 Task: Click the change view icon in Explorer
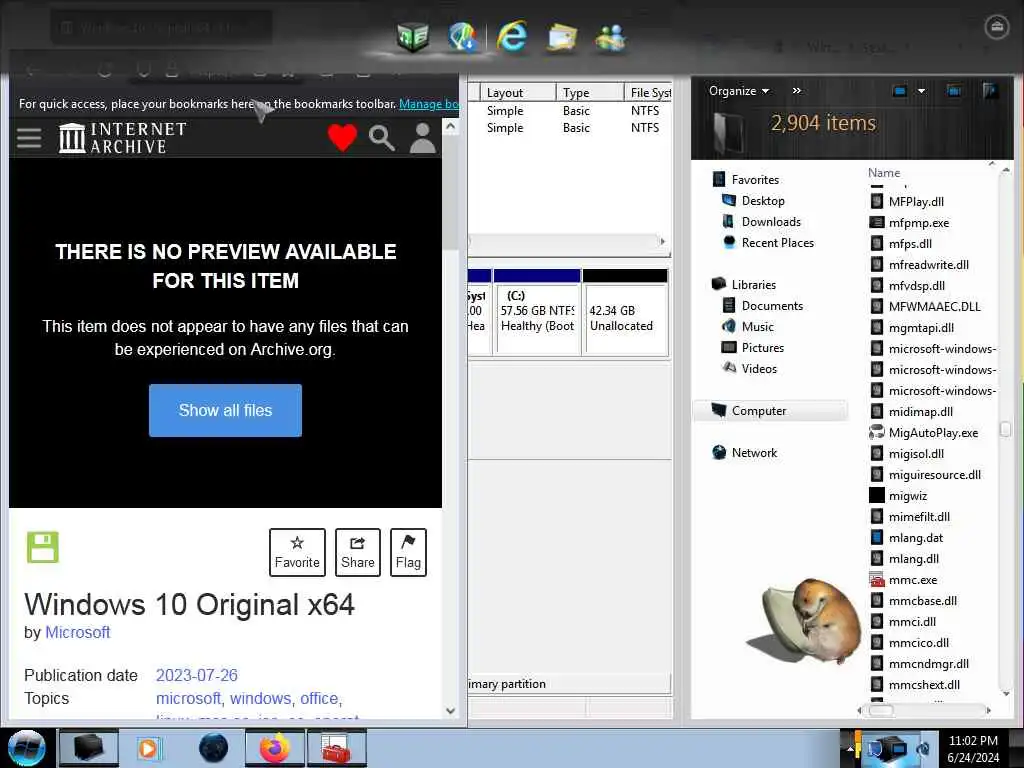click(899, 91)
